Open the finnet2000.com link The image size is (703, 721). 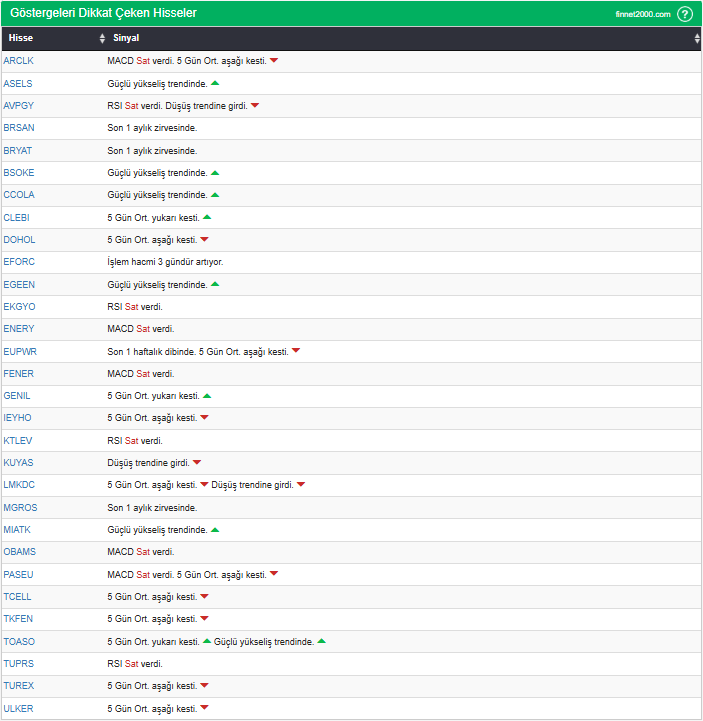tap(642, 14)
